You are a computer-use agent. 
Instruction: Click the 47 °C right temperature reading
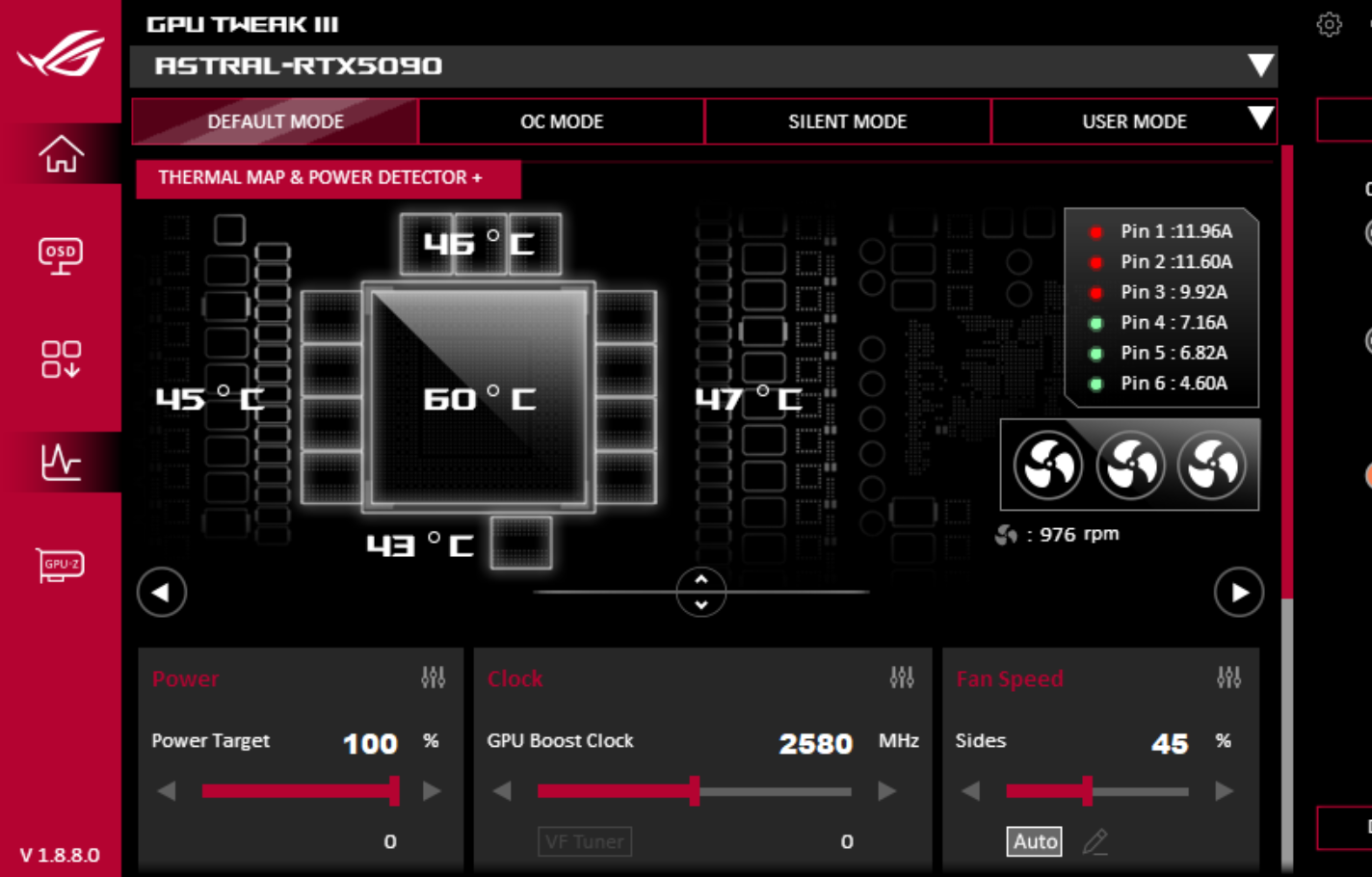(x=749, y=398)
